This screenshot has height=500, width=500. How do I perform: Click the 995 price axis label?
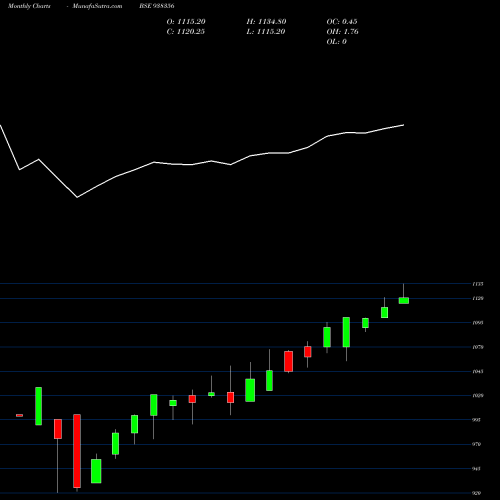click(477, 420)
